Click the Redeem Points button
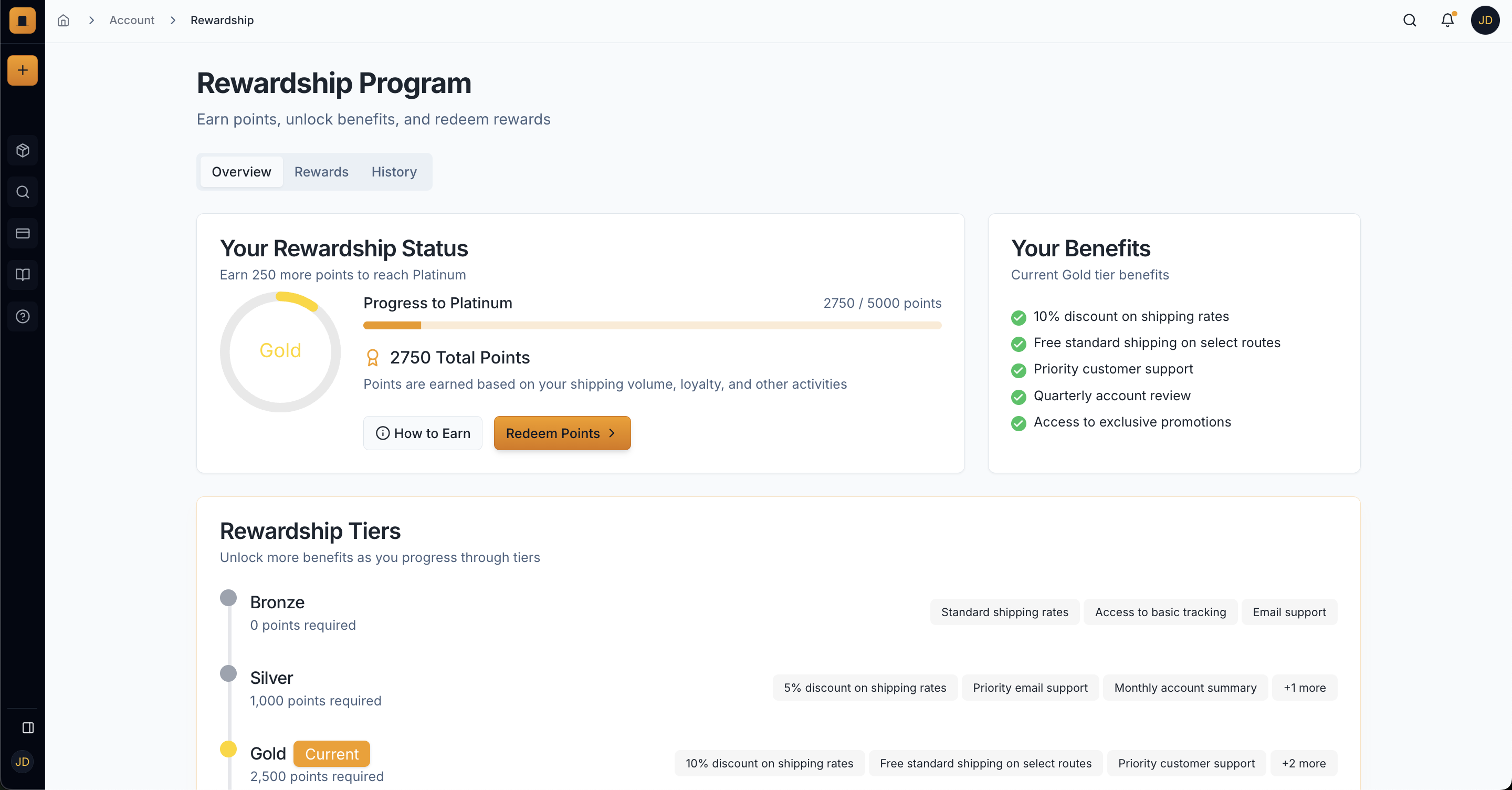The width and height of the screenshot is (1512, 790). coord(562,433)
